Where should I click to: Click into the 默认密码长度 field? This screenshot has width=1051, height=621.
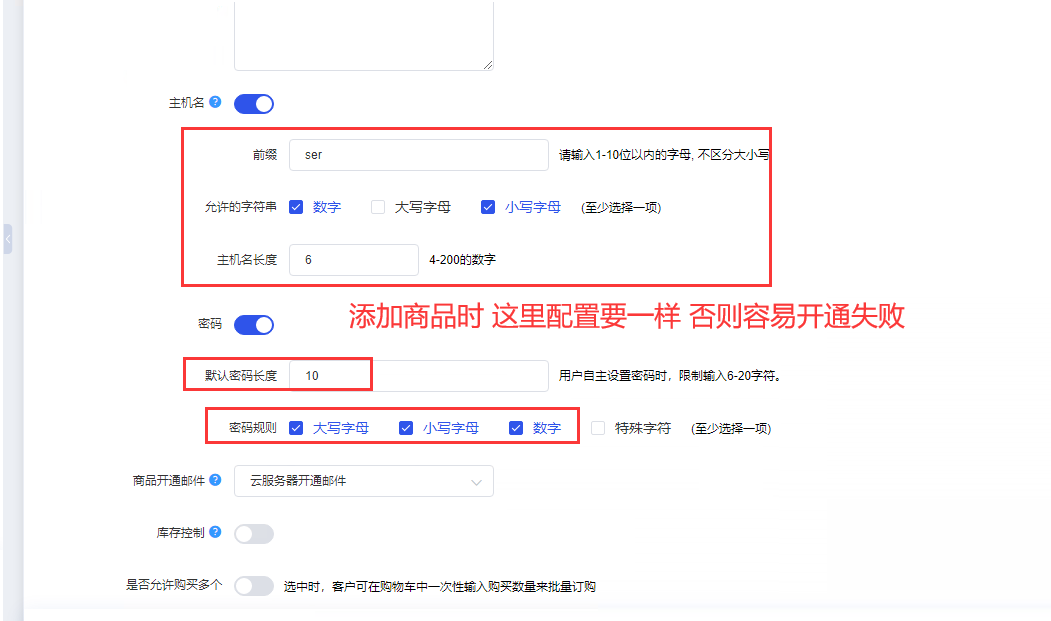coord(419,376)
